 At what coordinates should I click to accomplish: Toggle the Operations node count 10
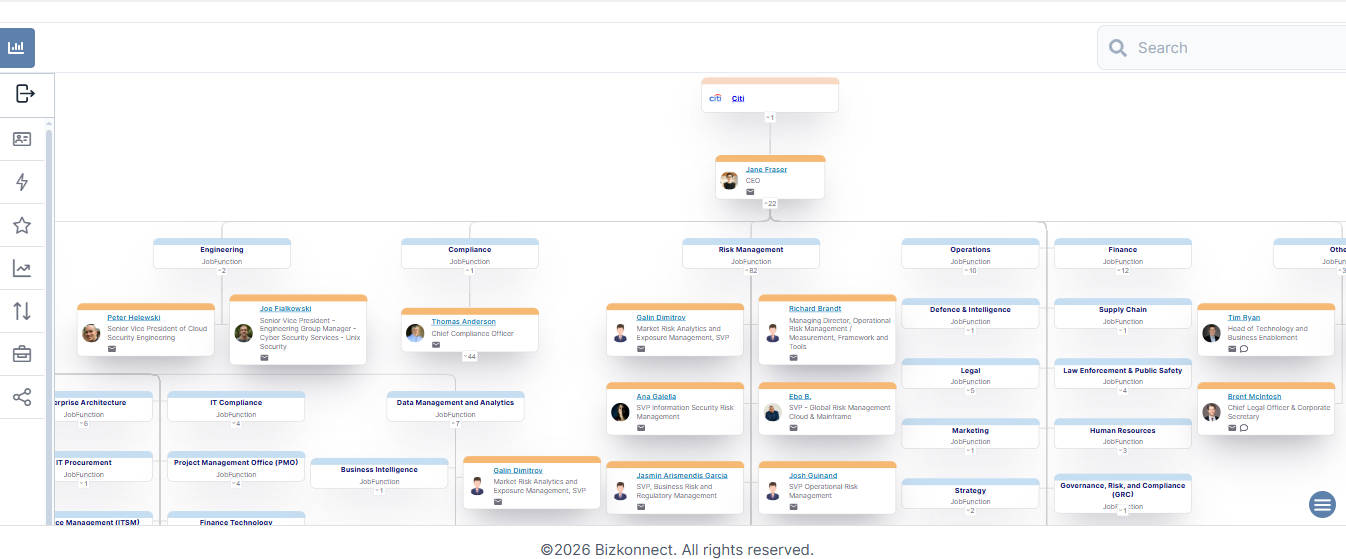coord(970,271)
